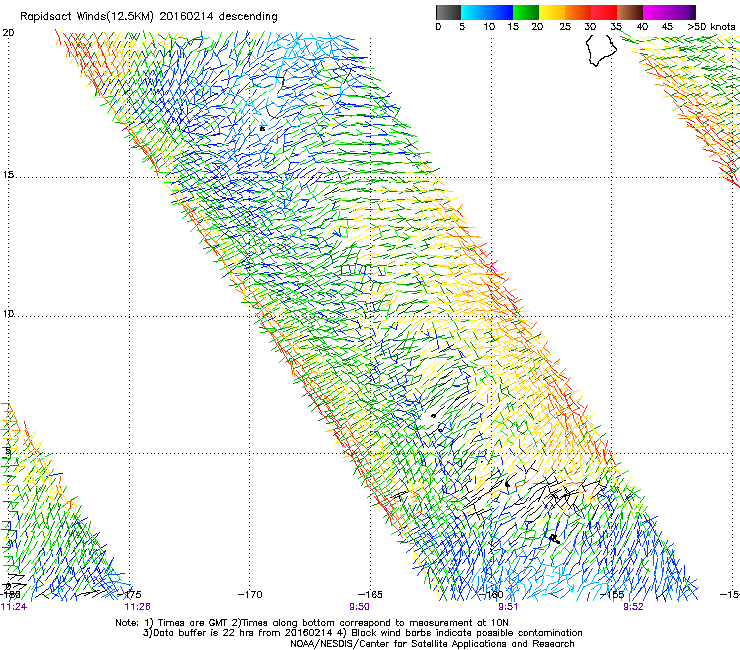Screen dimensions: 740x650
Task: Click the NOAA/NESDIS credit line
Action: tap(432, 644)
